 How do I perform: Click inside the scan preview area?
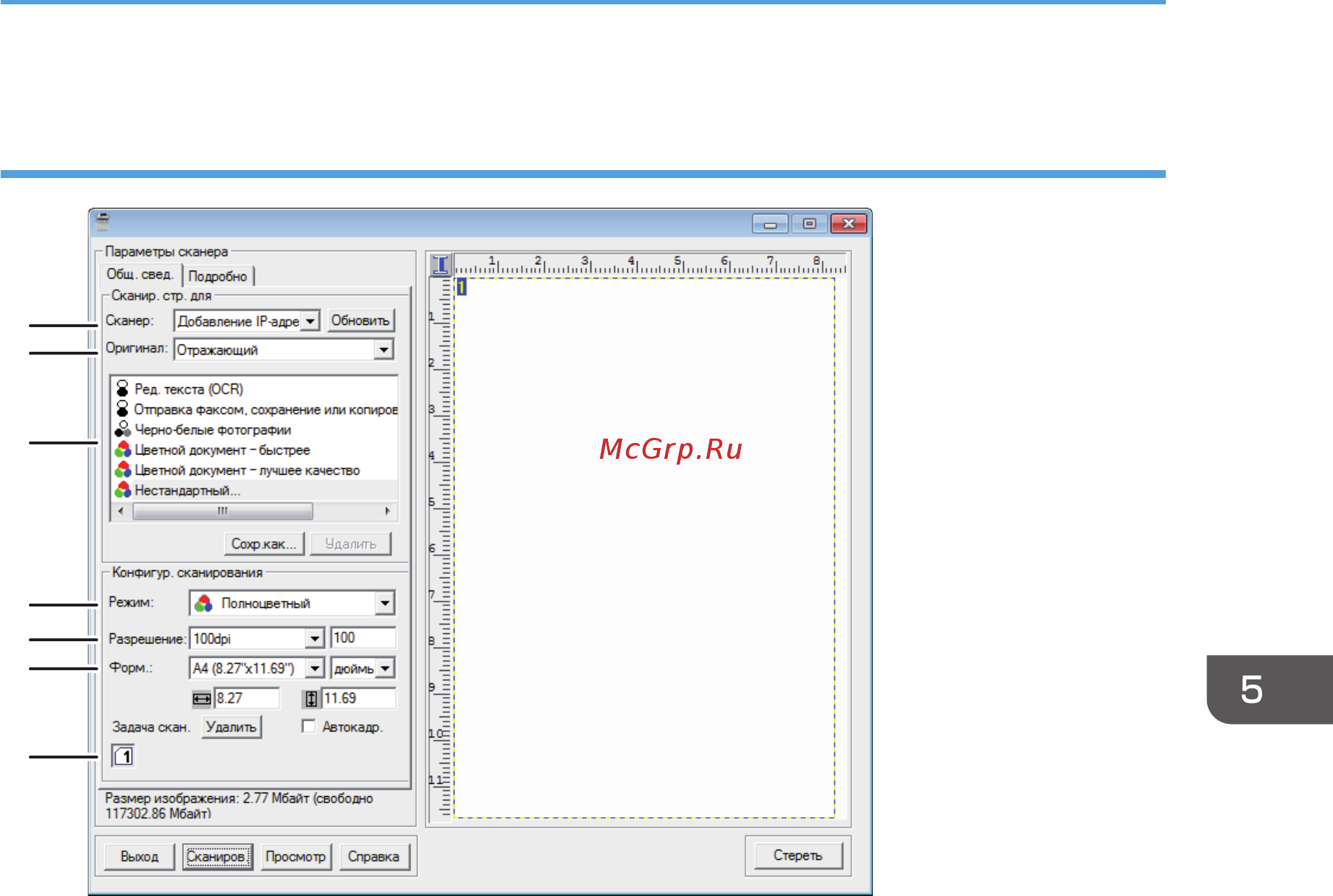pyautogui.click(x=644, y=548)
